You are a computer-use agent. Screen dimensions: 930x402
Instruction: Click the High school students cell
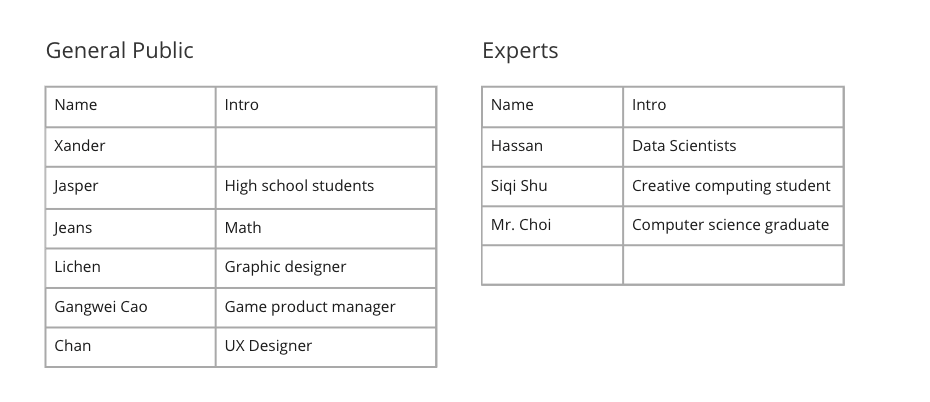pos(325,186)
